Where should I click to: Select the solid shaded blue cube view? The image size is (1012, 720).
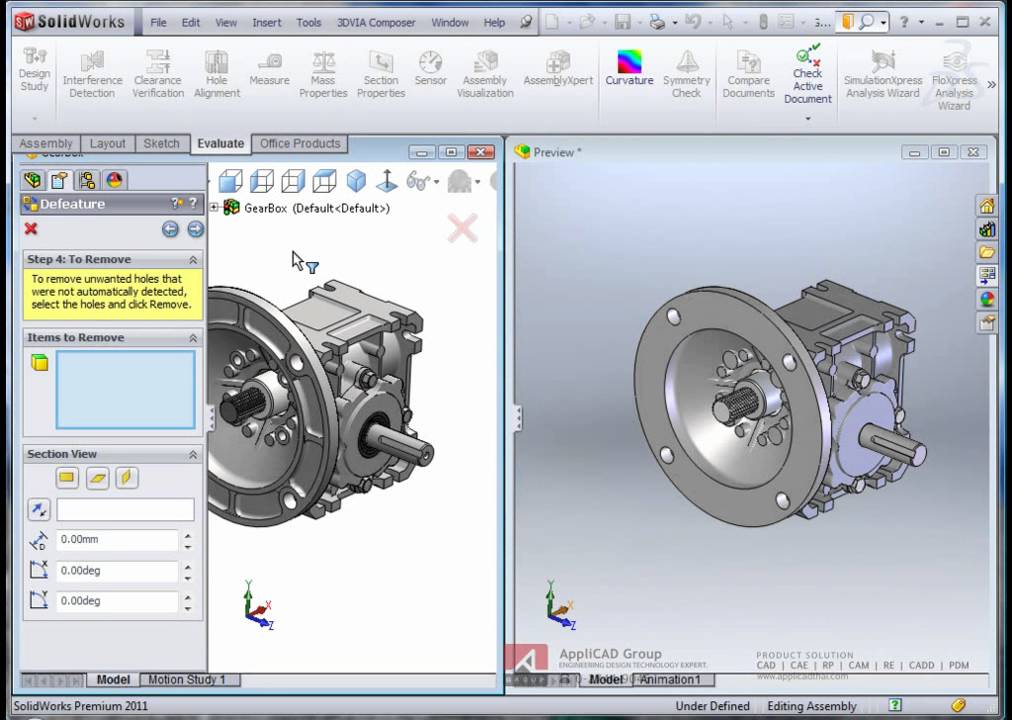pos(356,181)
